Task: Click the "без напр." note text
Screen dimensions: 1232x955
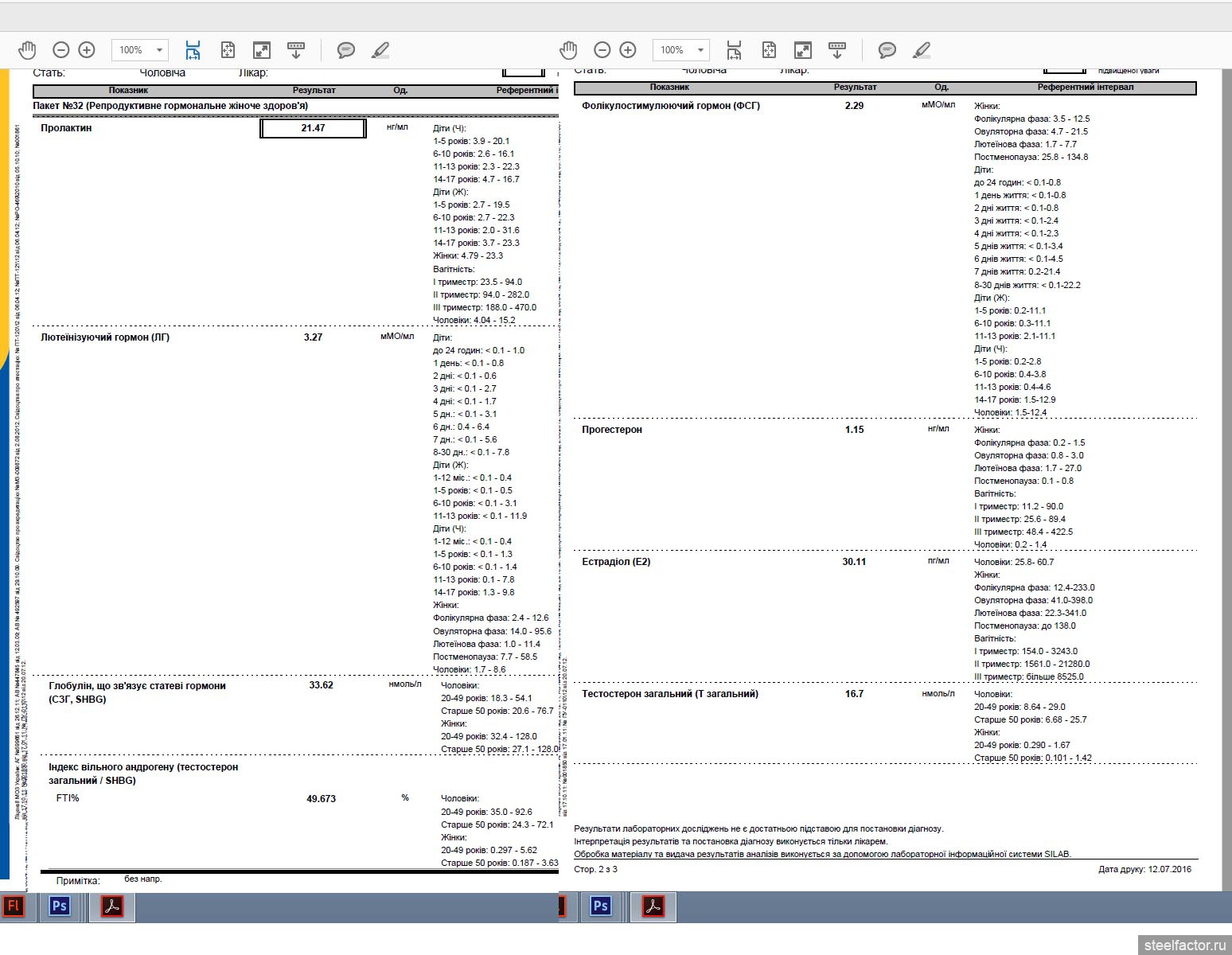Action: (x=143, y=879)
